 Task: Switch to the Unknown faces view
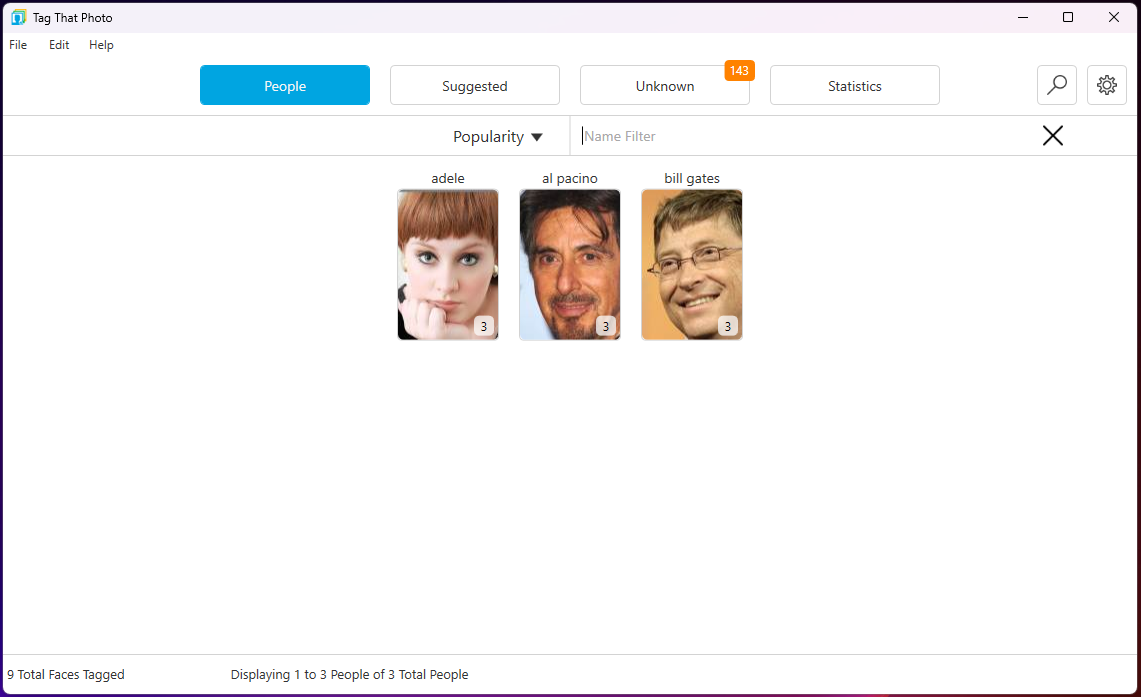click(664, 86)
